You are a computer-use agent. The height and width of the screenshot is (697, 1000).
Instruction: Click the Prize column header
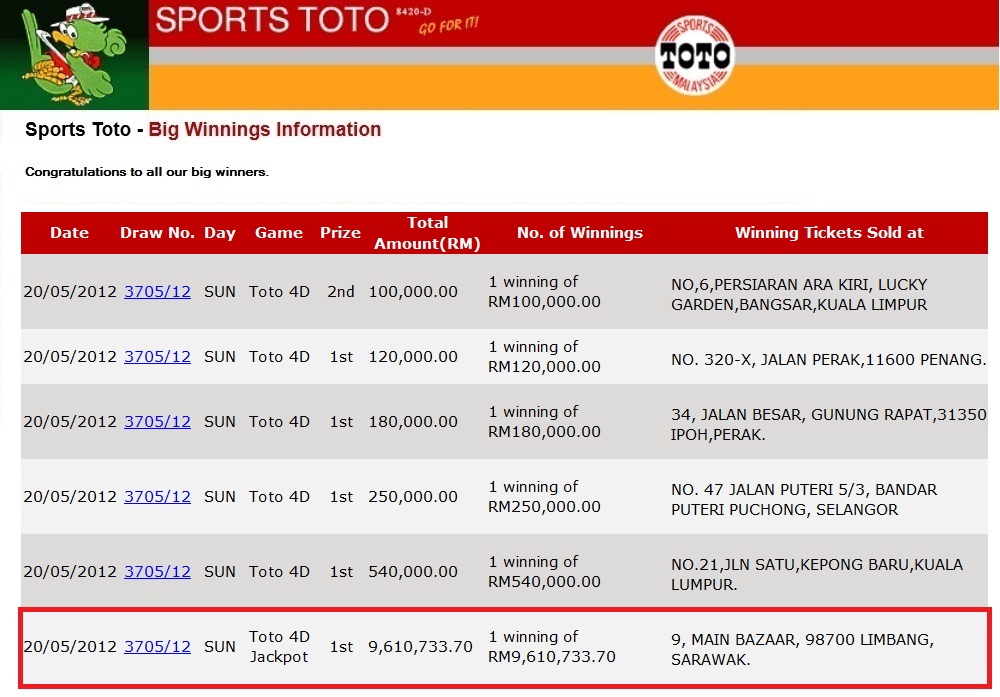(x=341, y=233)
